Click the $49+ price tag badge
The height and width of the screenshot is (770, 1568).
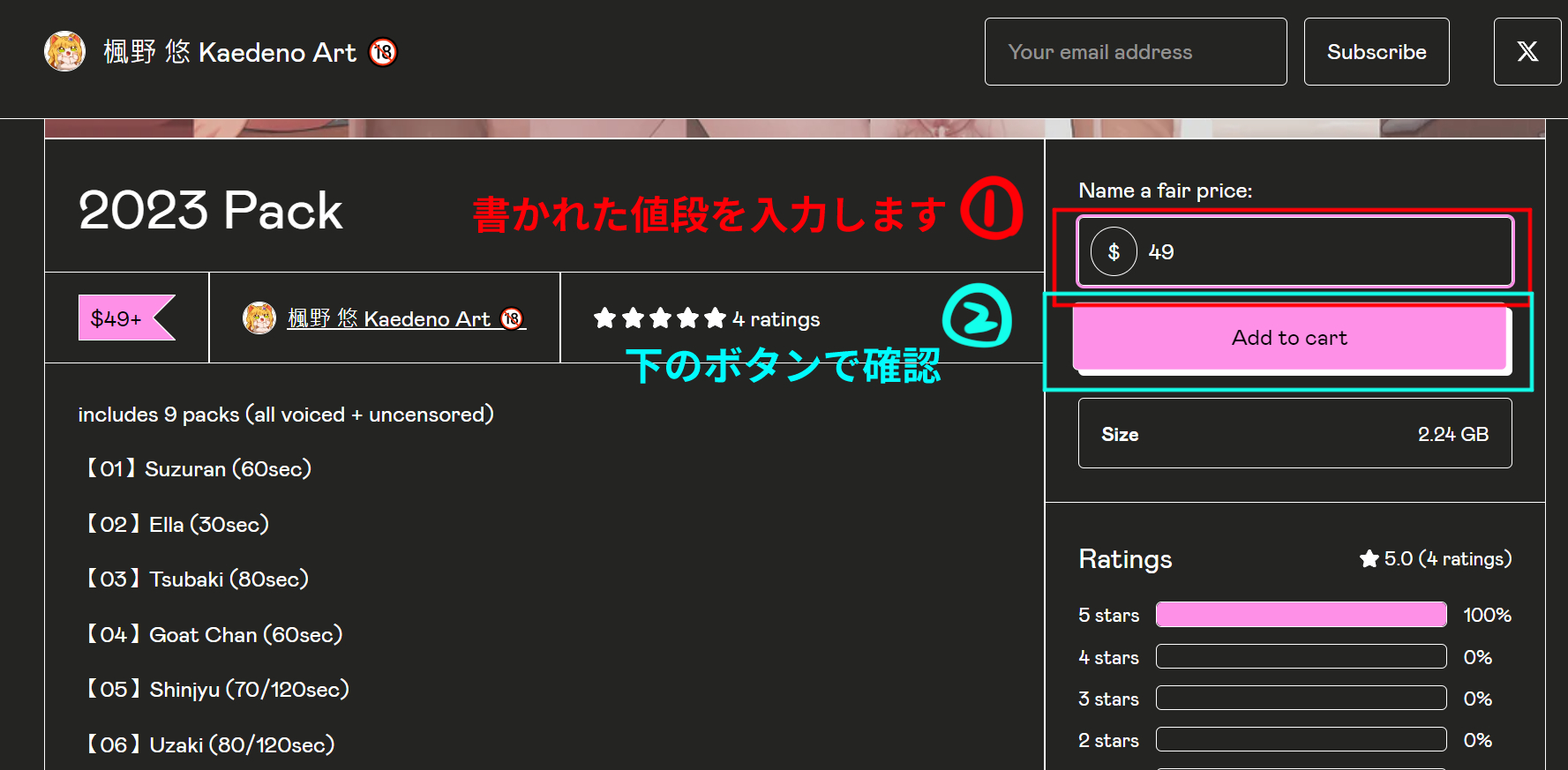pyautogui.click(x=126, y=318)
